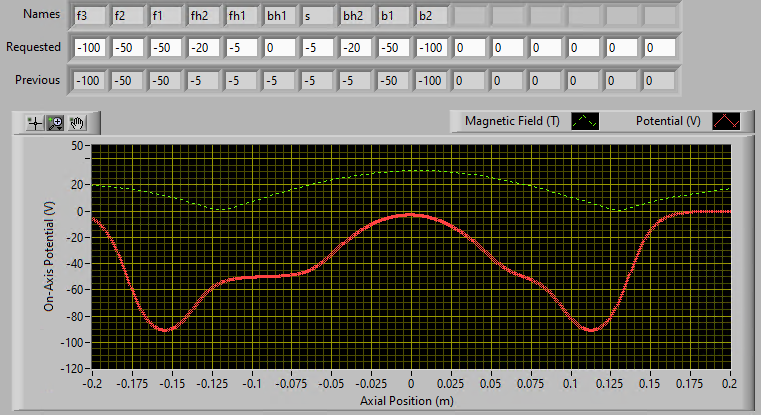The image size is (761, 415).
Task: Click the Axial Position (m) axis title
Action: [407, 401]
